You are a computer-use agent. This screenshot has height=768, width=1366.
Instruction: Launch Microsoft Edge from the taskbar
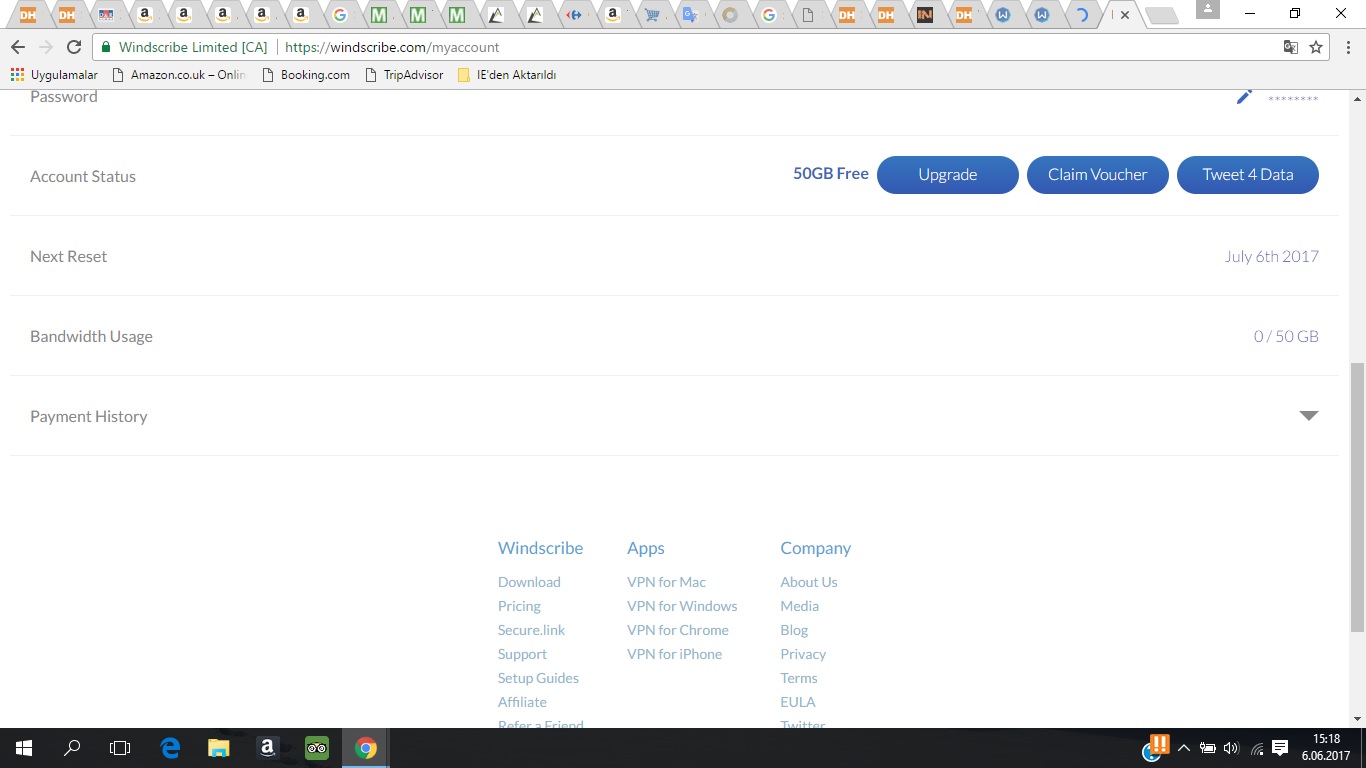[x=170, y=748]
